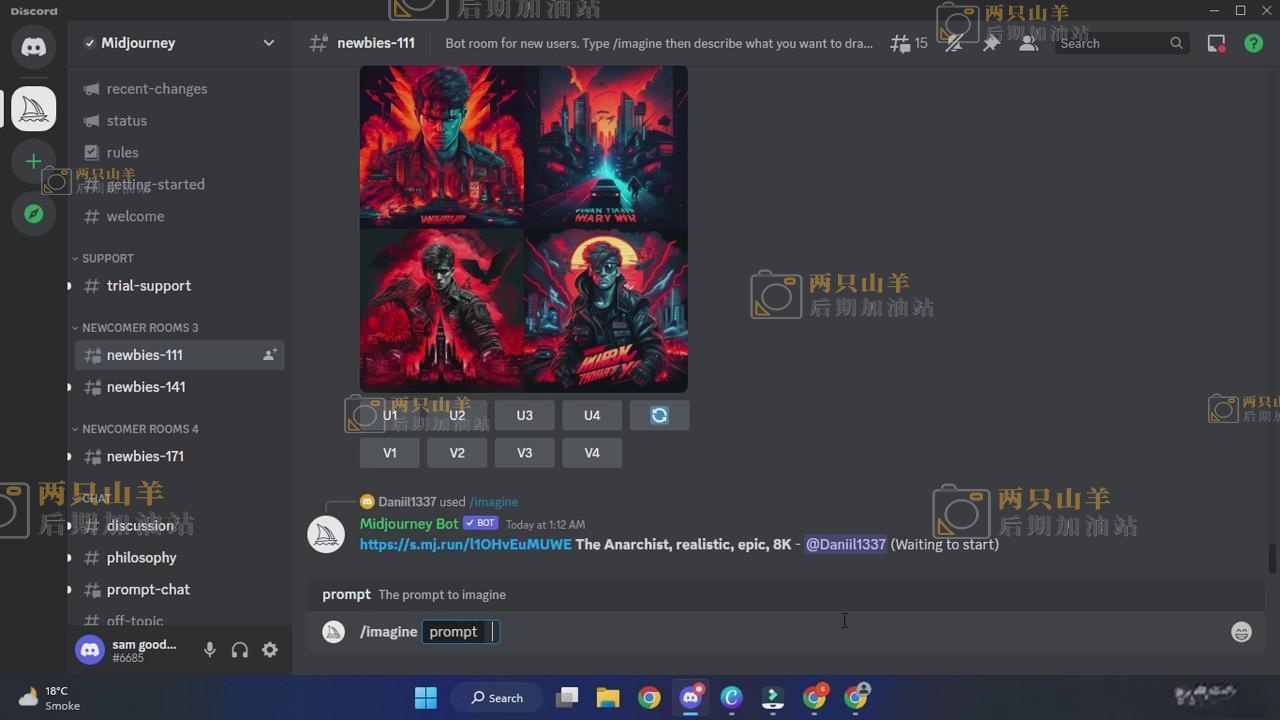
Task: Toggle the microphone mute button
Action: [x=210, y=650]
